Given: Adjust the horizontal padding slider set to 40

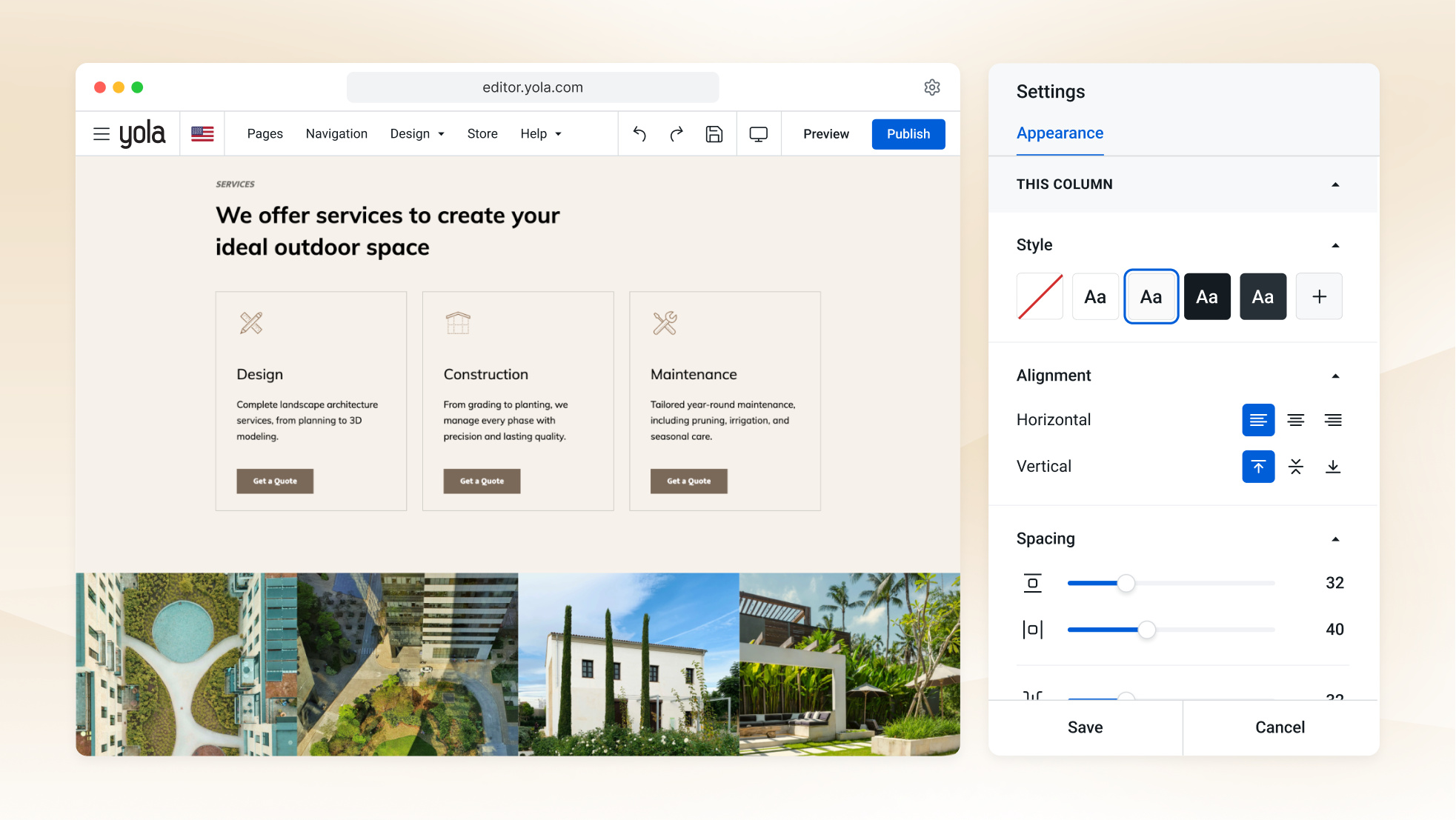Looking at the screenshot, I should 1146,630.
